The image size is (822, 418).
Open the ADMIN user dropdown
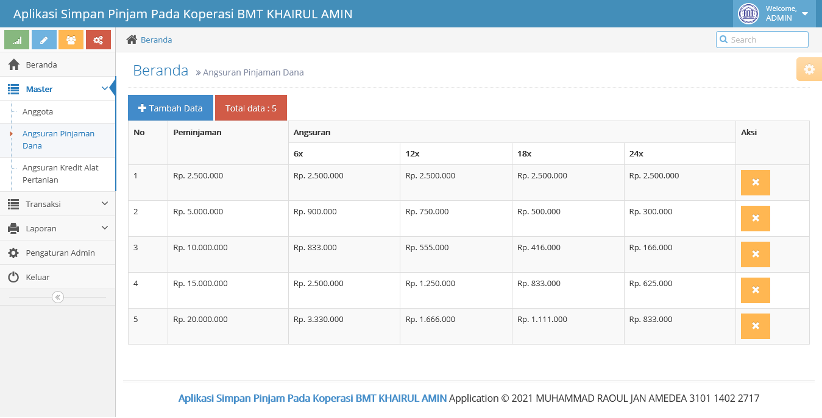click(x=777, y=14)
